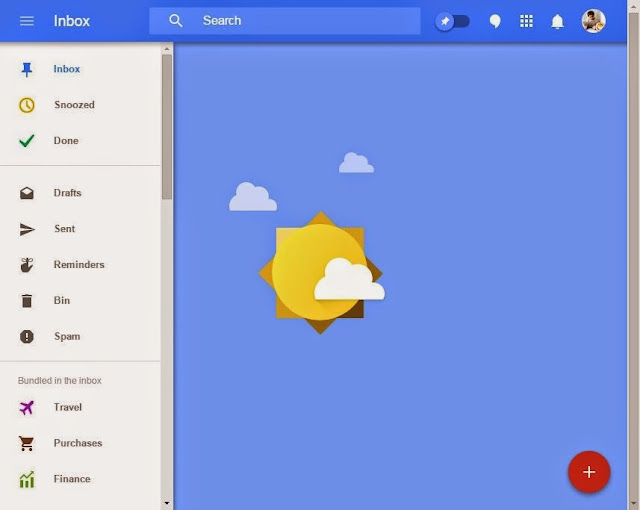Open the Reminders folder

(x=79, y=265)
